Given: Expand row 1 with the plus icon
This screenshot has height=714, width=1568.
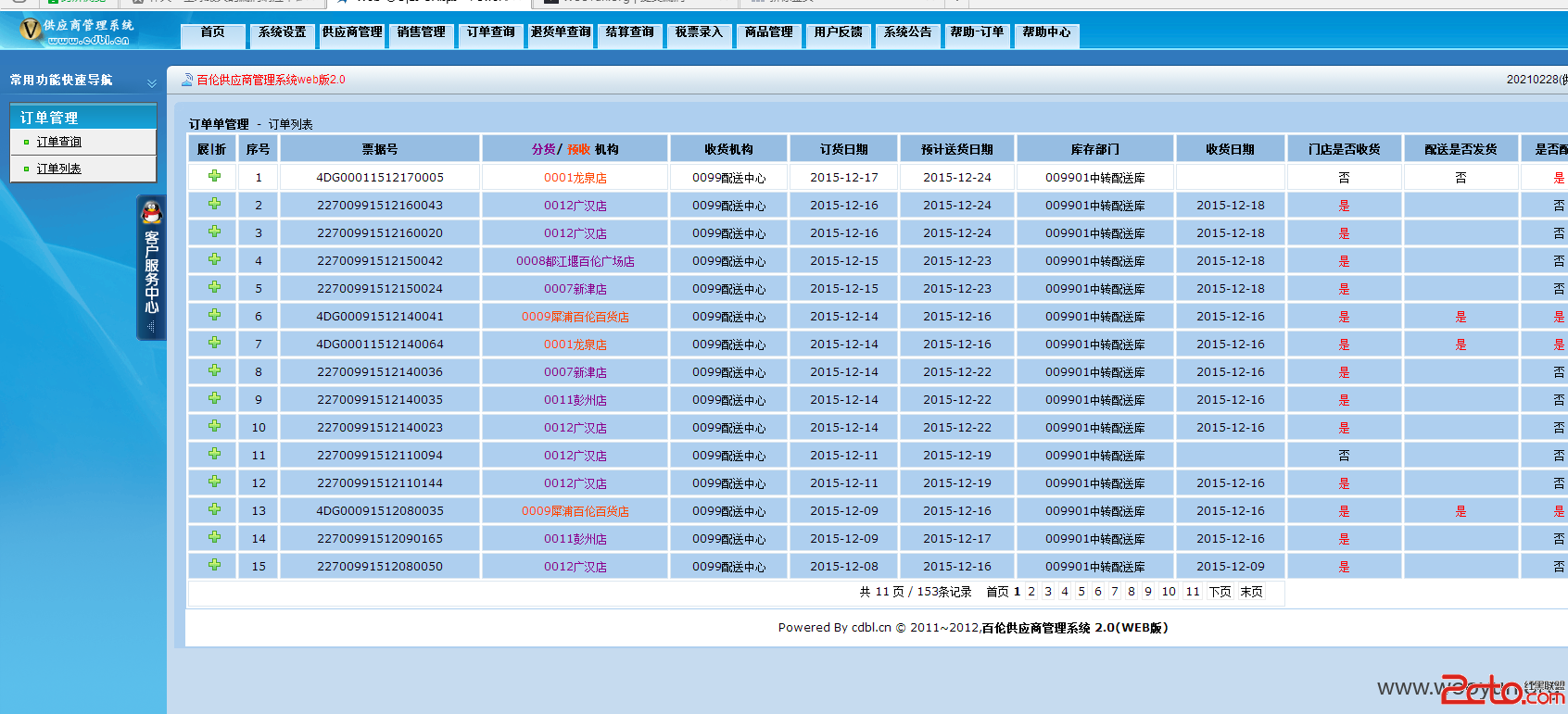Looking at the screenshot, I should (x=214, y=176).
